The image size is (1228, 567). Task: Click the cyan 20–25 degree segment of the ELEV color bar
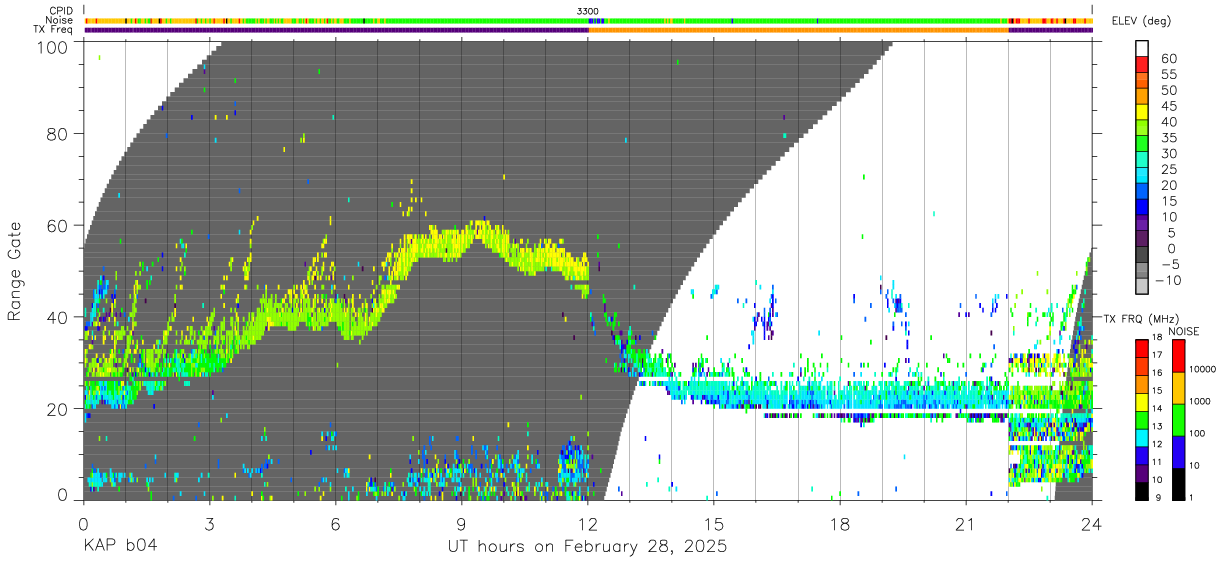click(x=1142, y=177)
